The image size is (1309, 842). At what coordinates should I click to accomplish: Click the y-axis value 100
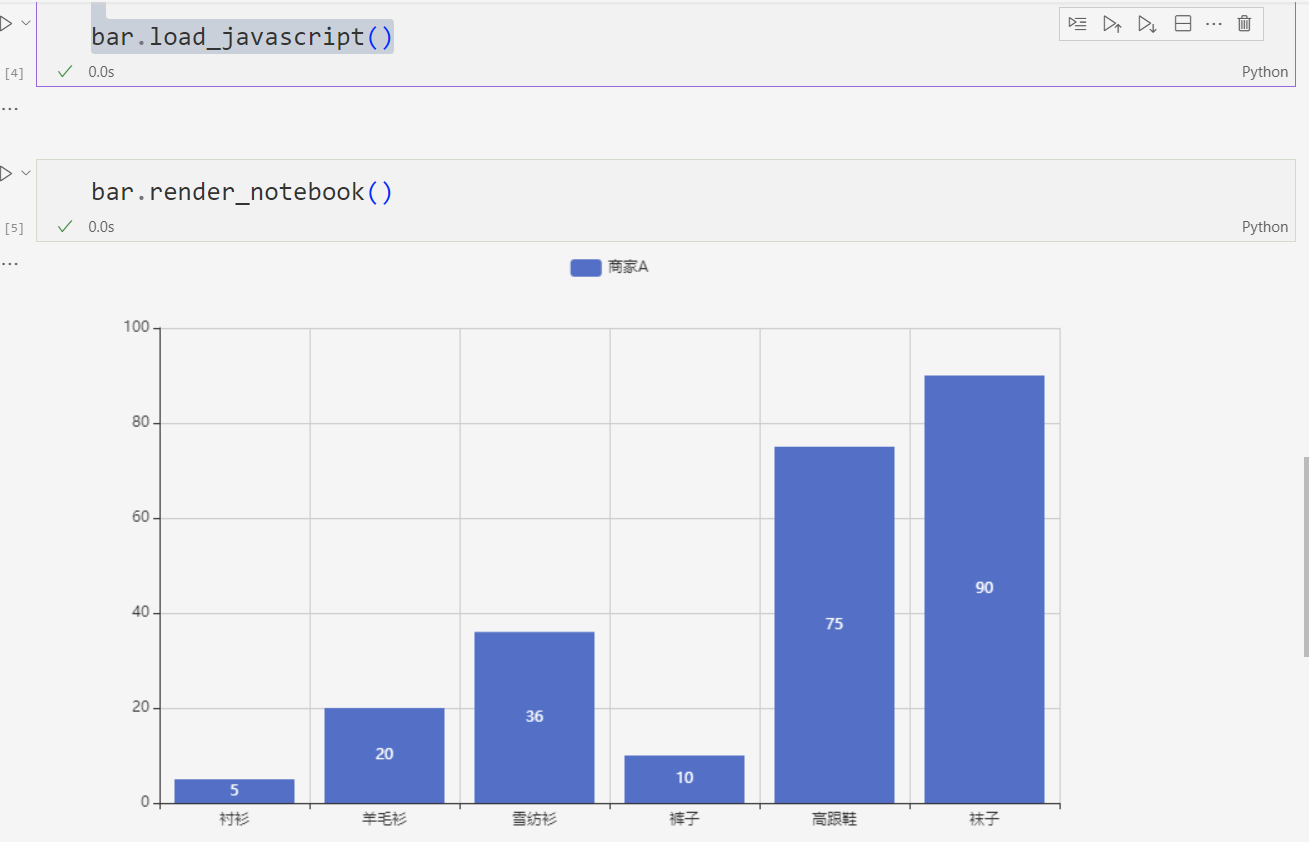136,327
